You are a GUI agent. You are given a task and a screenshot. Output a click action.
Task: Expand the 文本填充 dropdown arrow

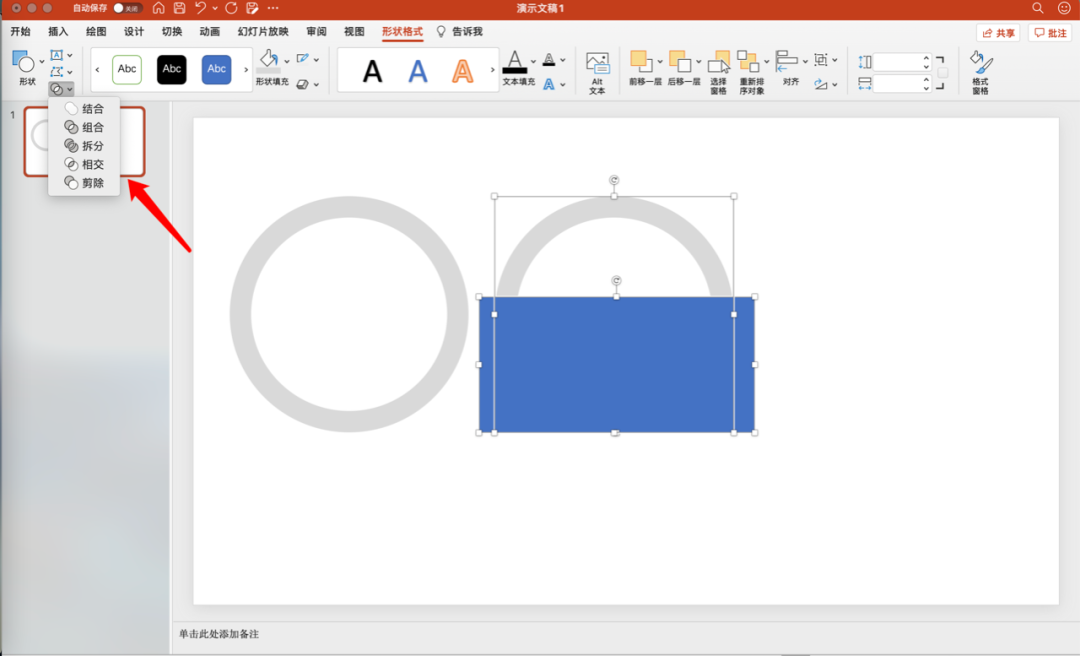533,61
